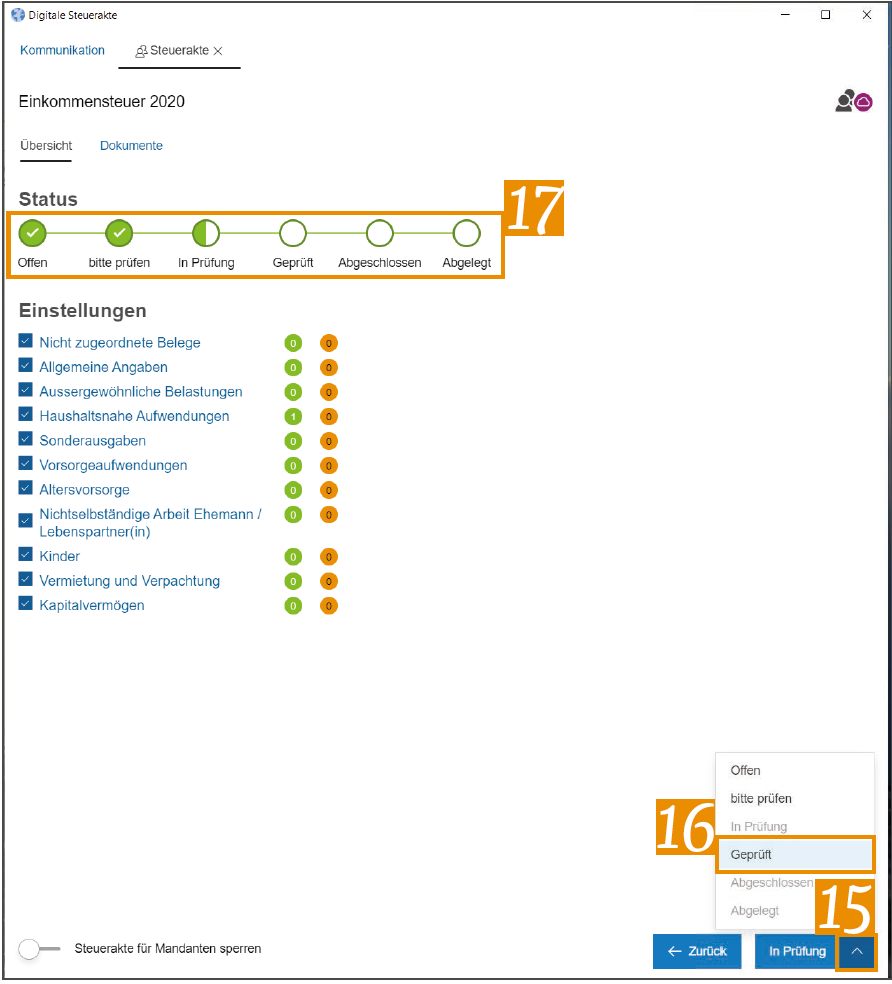Click the 'bitte prüfen' status circle

pos(119,233)
